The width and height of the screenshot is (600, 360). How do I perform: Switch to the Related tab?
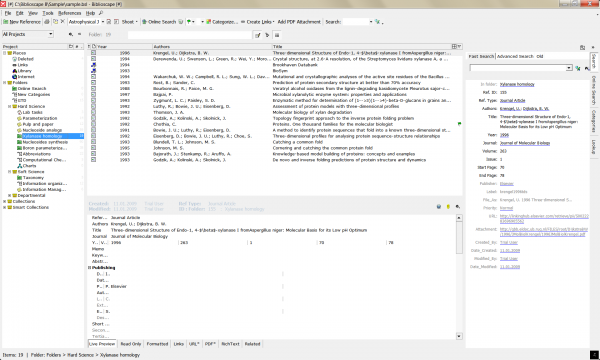pos(252,344)
